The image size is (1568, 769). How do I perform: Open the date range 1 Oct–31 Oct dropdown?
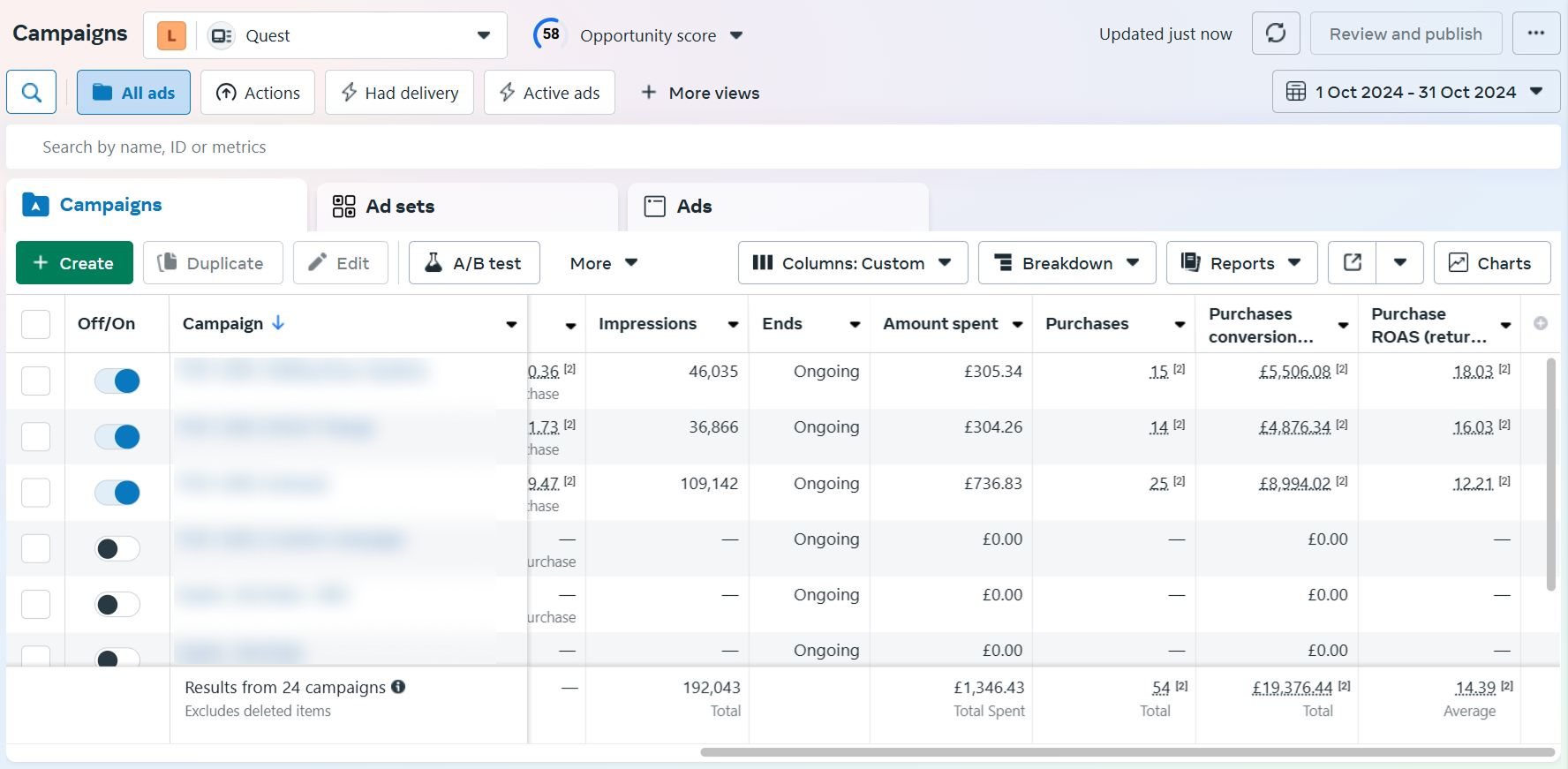1415,93
